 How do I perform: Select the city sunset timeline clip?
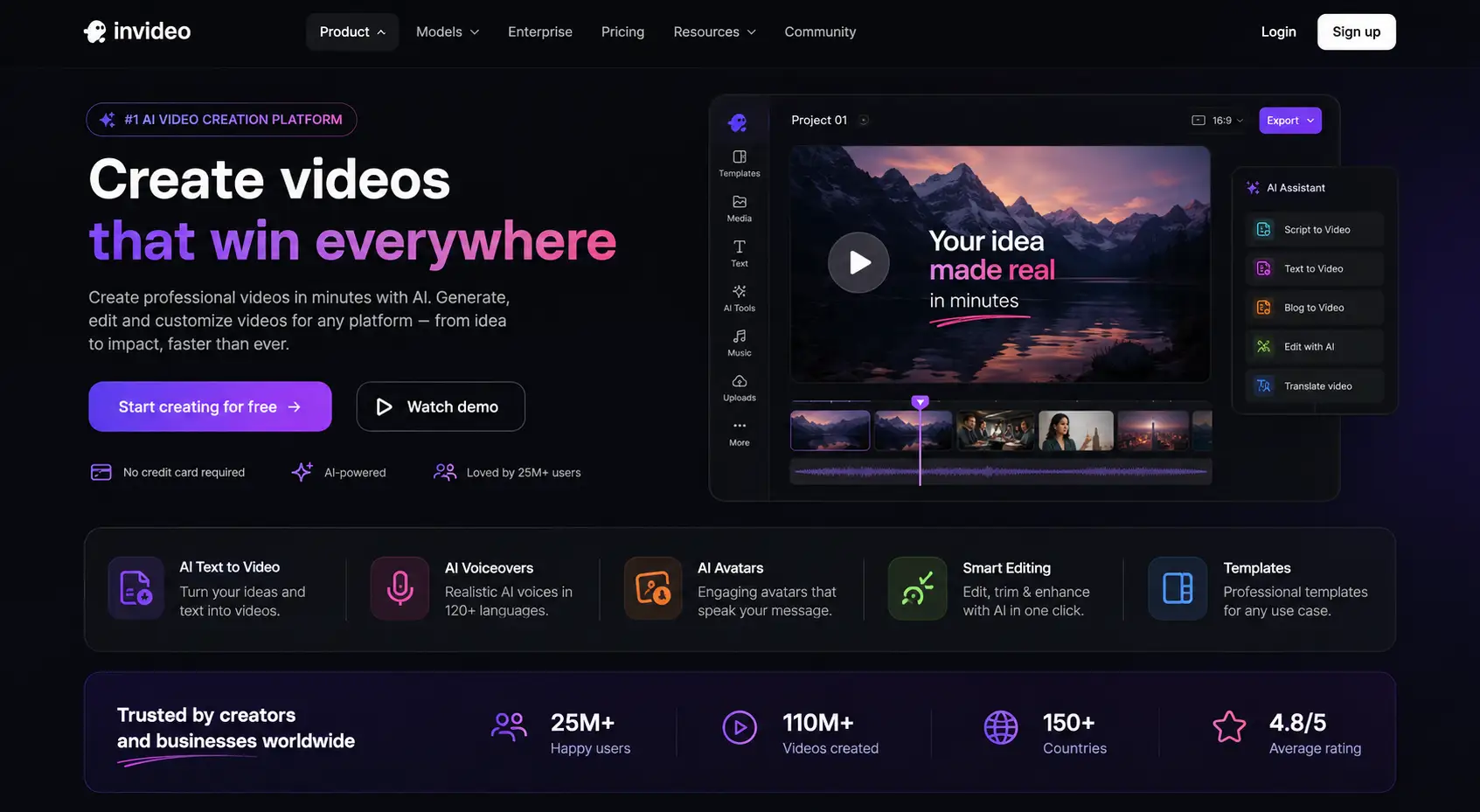click(x=1154, y=430)
